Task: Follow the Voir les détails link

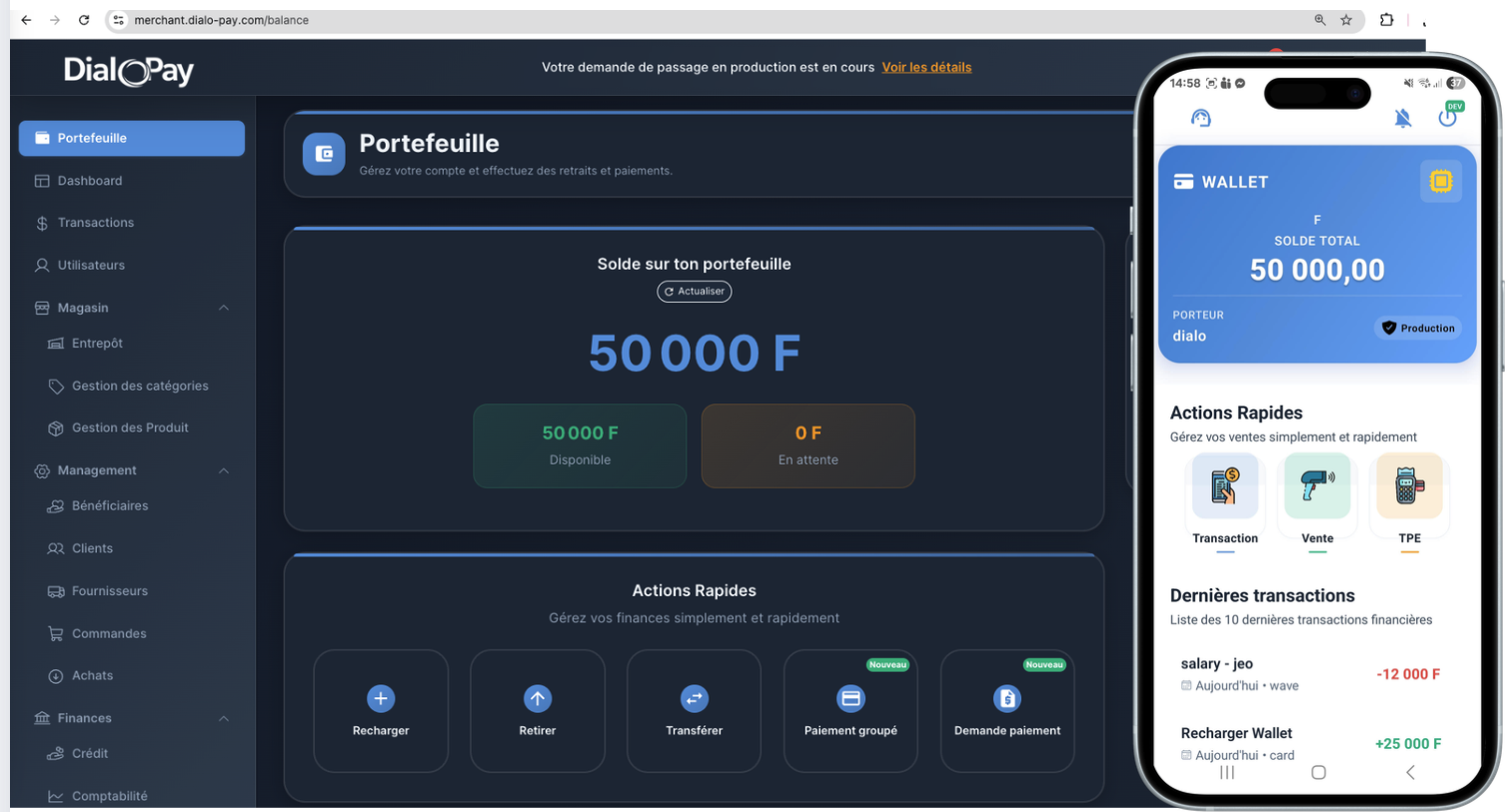Action: click(926, 67)
